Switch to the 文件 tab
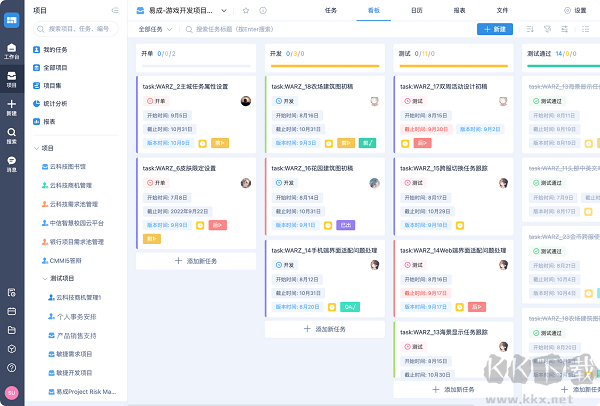This screenshot has height=406, width=600. click(502, 10)
